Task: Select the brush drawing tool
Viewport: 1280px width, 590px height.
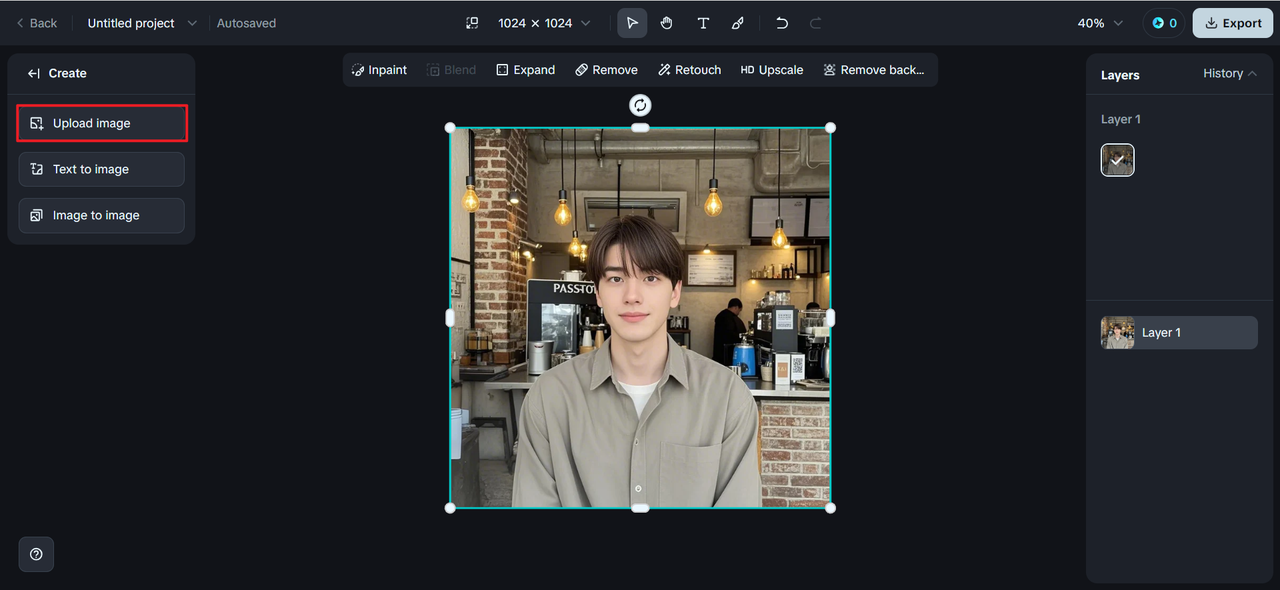Action: [x=738, y=23]
